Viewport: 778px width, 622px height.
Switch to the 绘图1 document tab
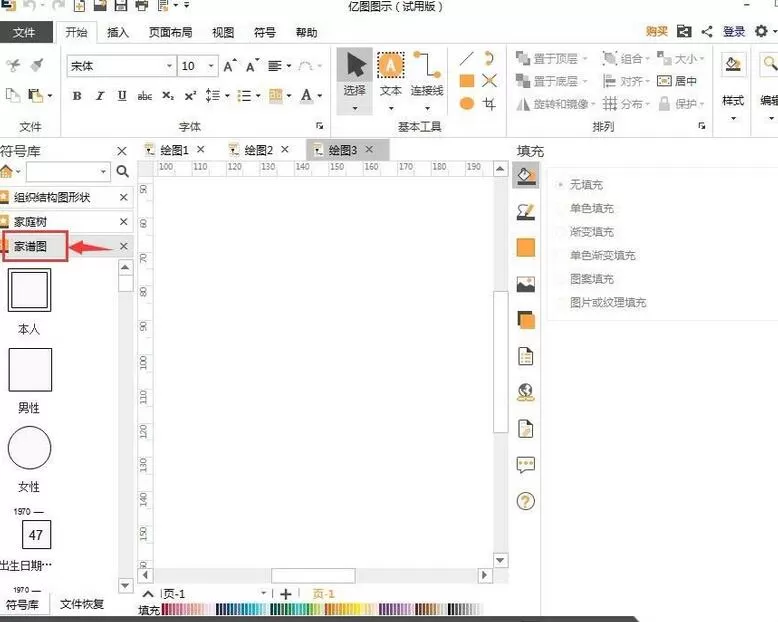pos(175,150)
